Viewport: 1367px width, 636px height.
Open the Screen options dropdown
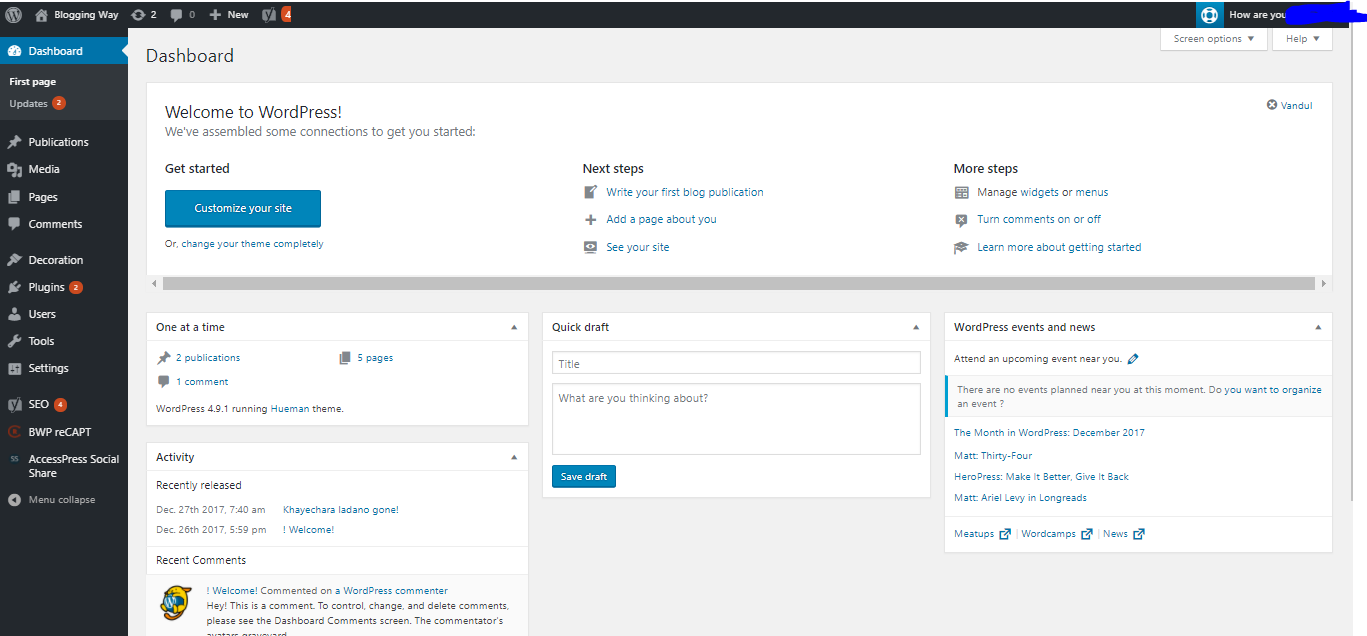[1214, 39]
